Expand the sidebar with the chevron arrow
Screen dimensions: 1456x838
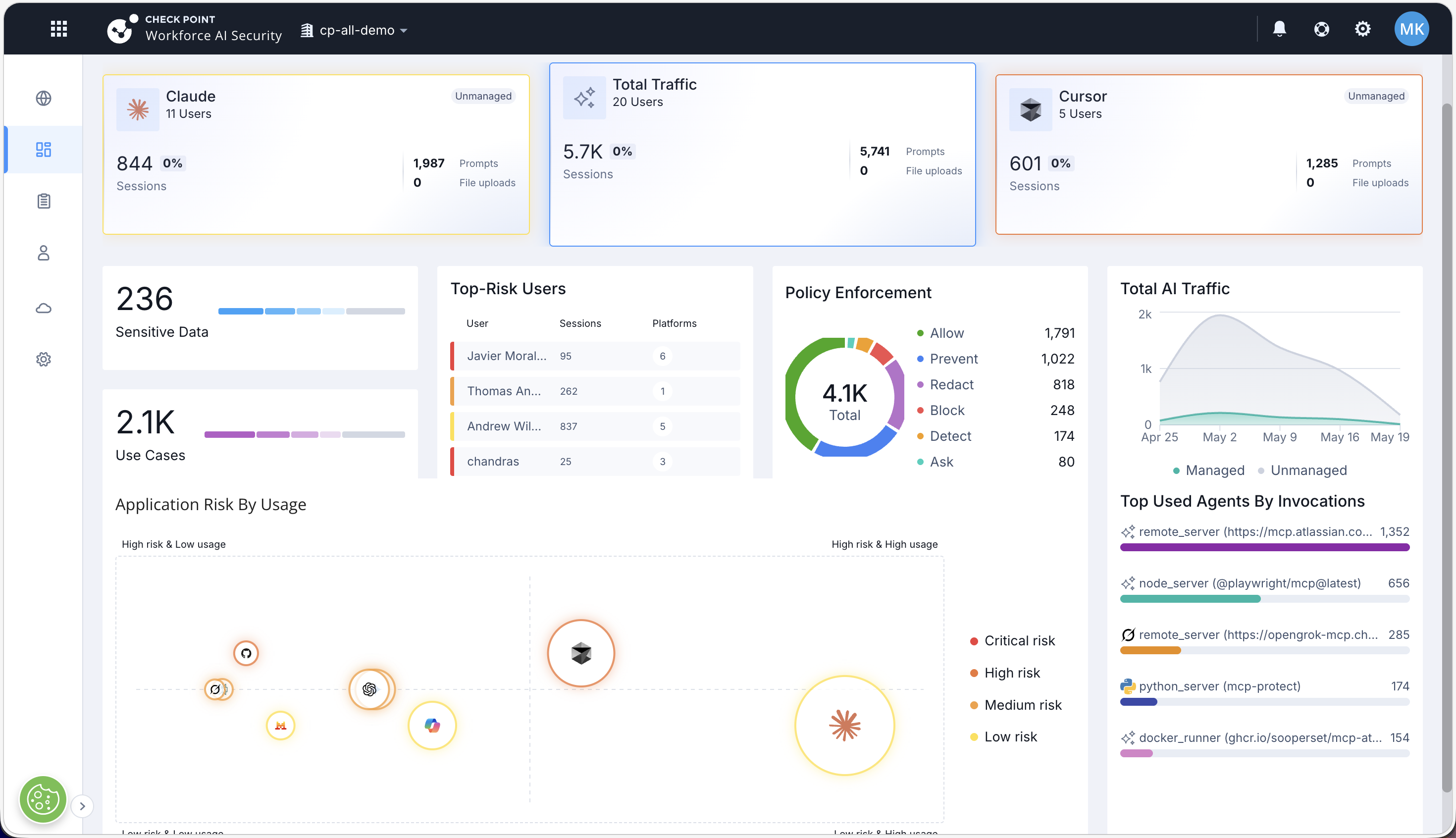tap(82, 806)
